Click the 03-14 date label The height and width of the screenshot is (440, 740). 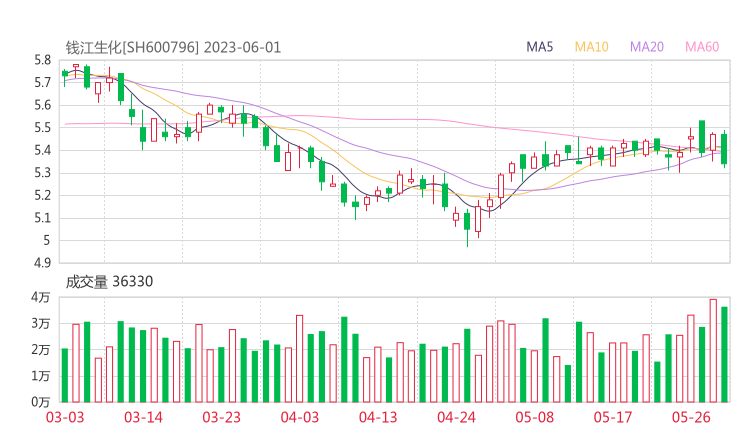point(143,417)
